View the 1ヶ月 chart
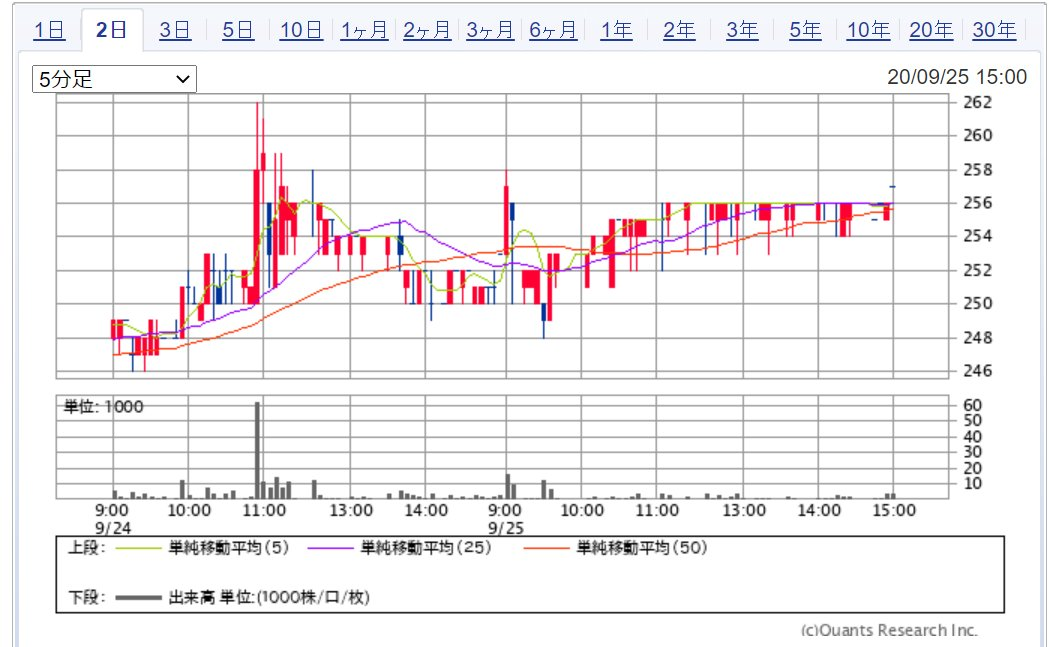Image resolution: width=1049 pixels, height=647 pixels. click(364, 30)
